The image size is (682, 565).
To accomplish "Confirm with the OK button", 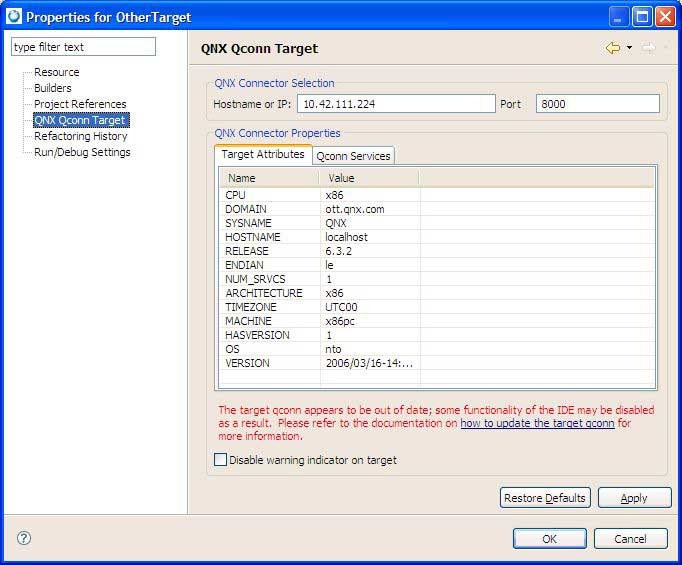I will 549,539.
